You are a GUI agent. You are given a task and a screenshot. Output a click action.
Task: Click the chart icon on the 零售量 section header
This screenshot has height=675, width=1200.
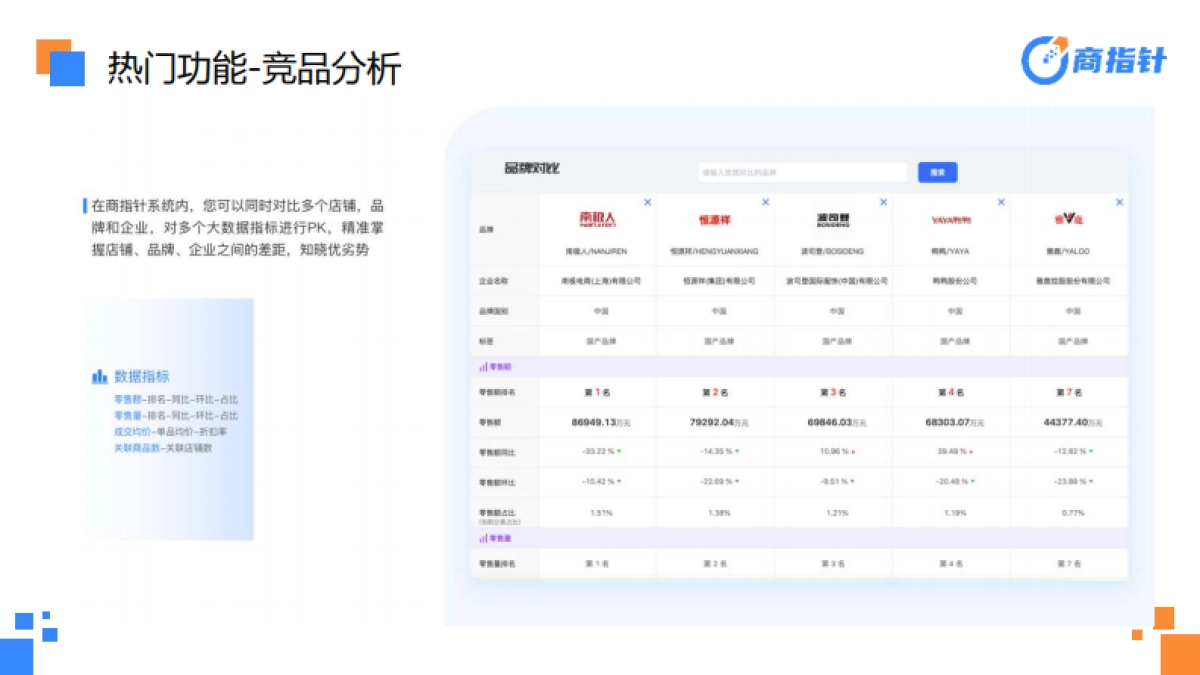click(483, 537)
